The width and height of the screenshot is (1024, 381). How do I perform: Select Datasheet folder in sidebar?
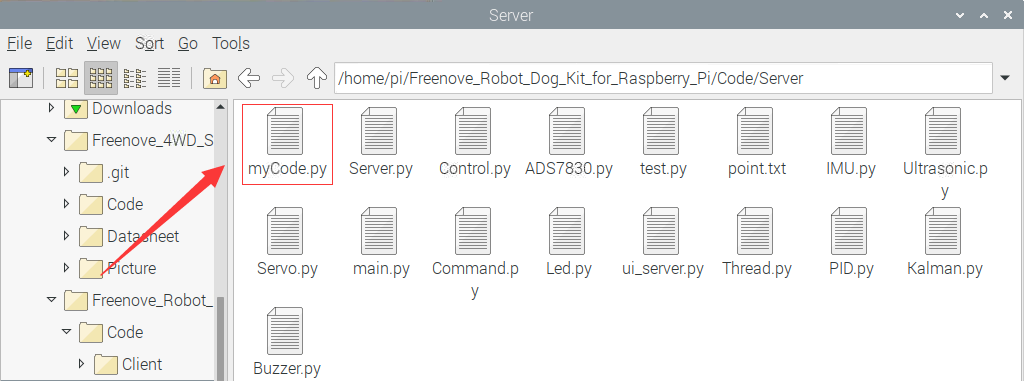point(129,236)
